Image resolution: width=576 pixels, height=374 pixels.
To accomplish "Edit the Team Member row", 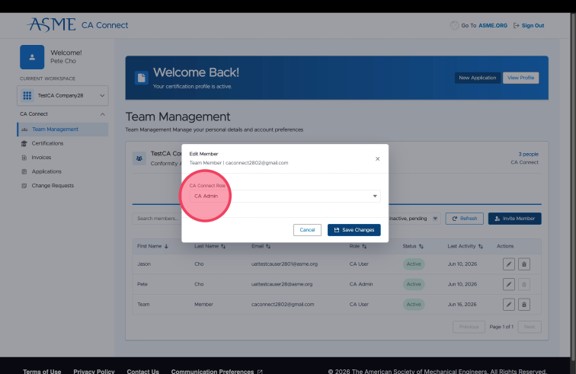I will [x=509, y=304].
